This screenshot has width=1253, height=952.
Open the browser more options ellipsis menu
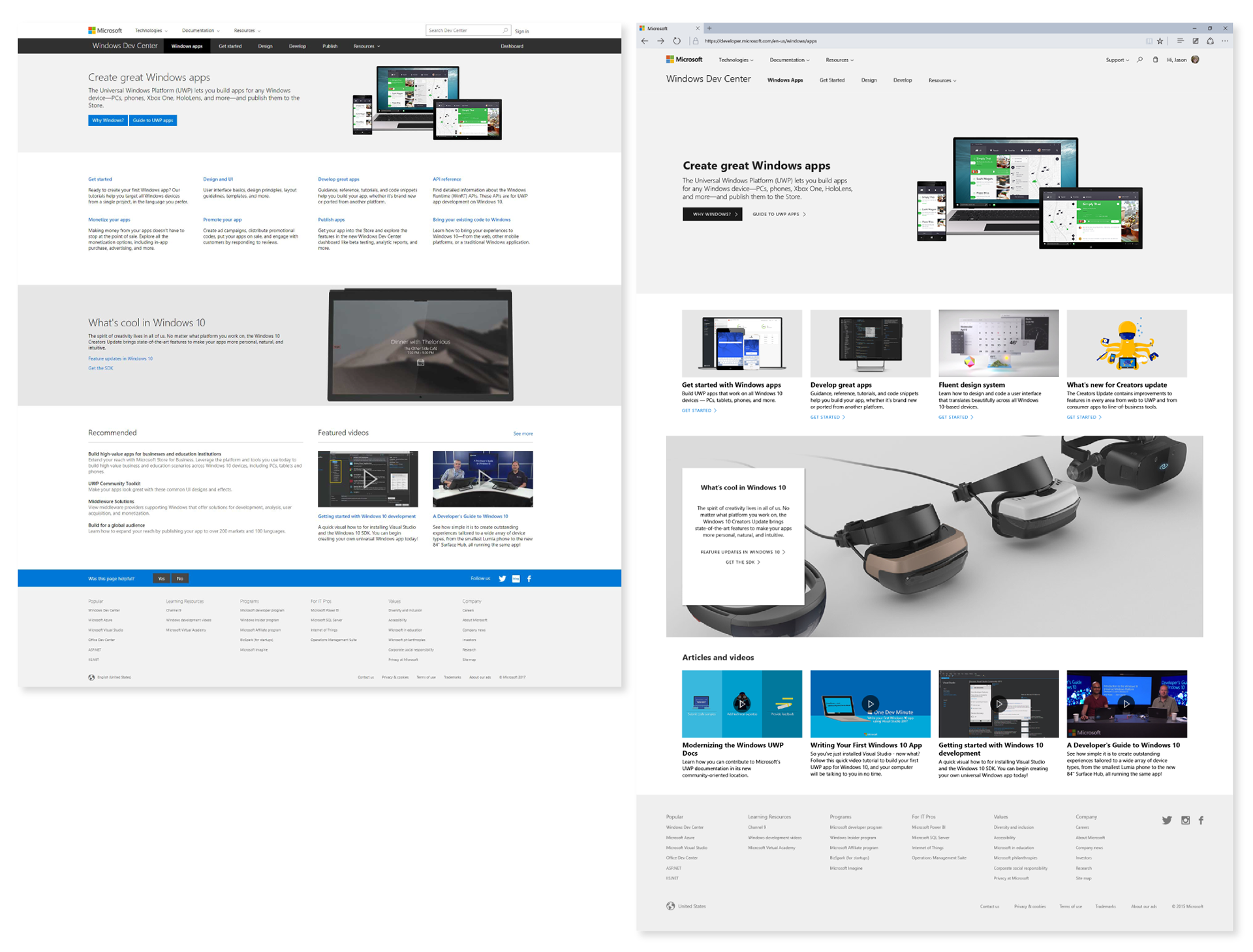click(1225, 41)
